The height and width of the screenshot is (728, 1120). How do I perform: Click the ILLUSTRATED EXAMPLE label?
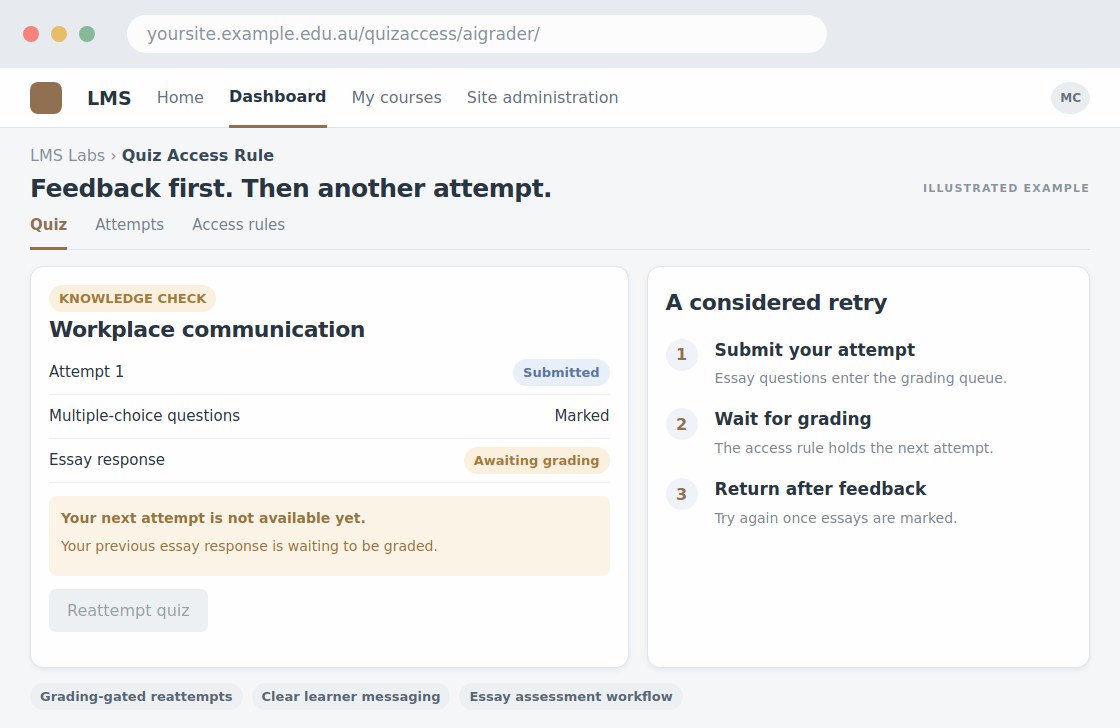point(1006,188)
